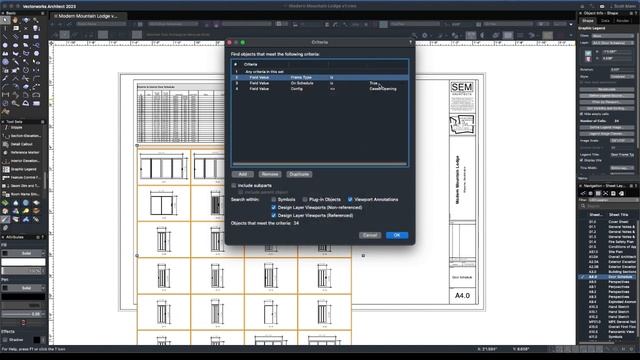Select the highlighted tool set icon

pos(5,219)
